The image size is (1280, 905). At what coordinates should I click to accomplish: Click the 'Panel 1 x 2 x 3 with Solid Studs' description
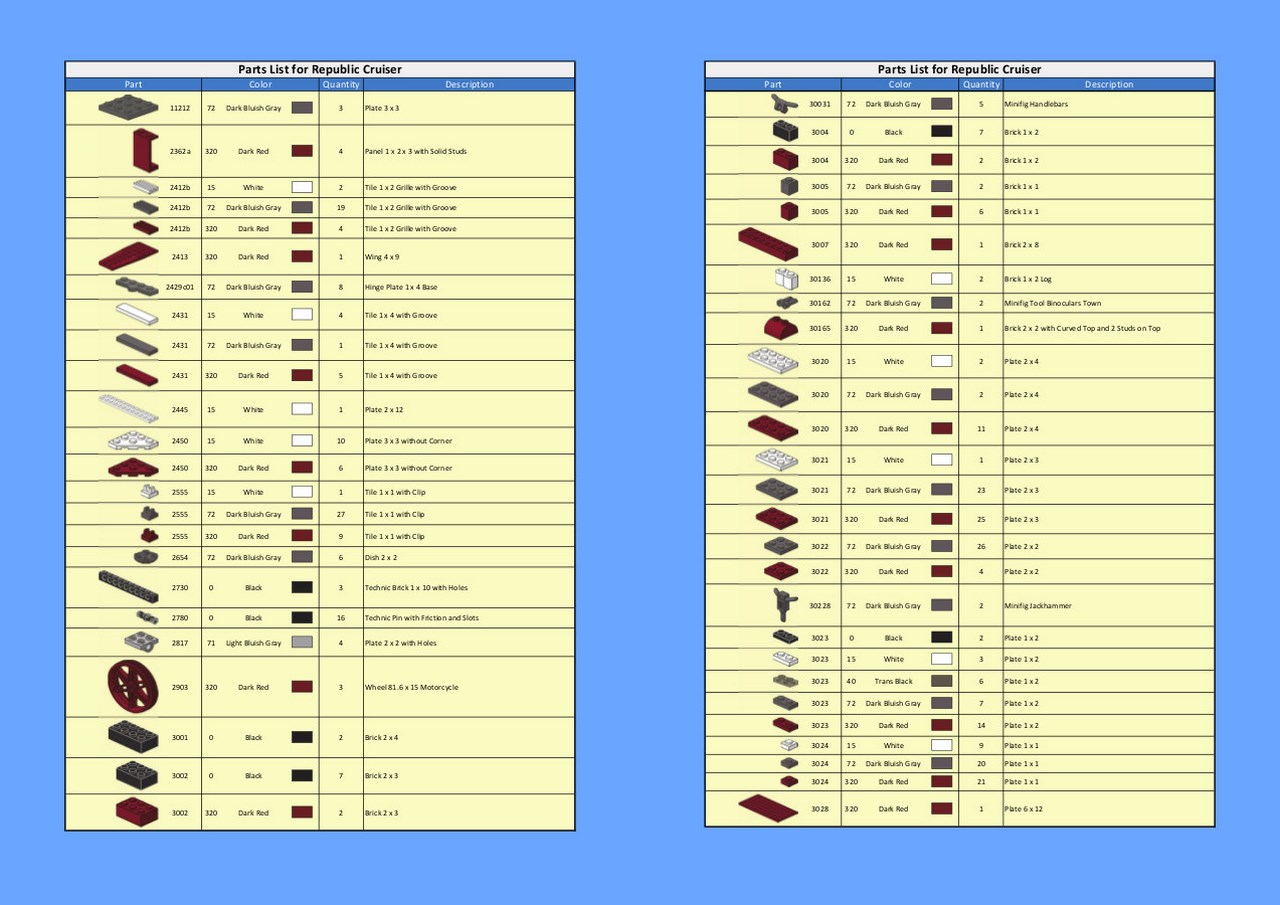point(415,151)
